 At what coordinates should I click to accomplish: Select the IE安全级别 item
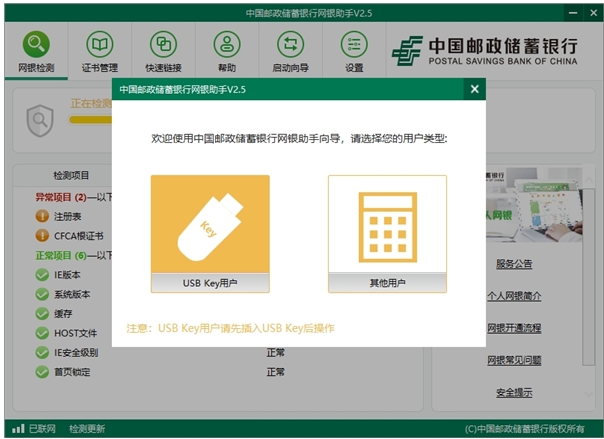(76, 353)
